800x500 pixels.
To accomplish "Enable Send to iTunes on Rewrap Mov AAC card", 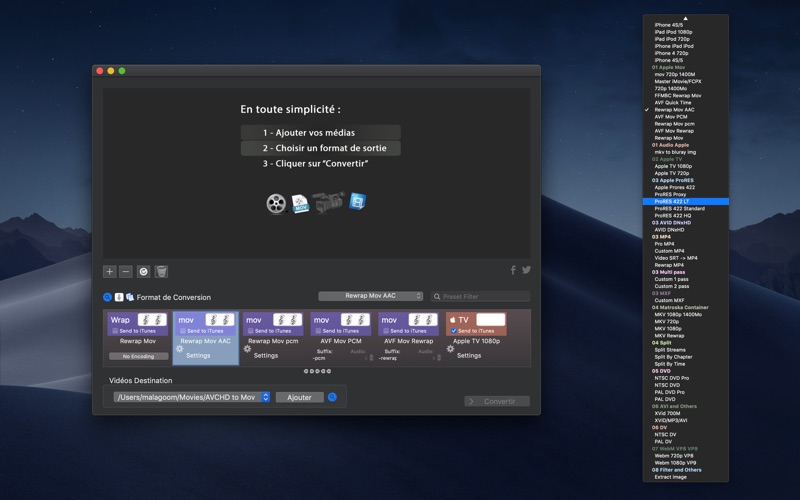I will [x=183, y=331].
